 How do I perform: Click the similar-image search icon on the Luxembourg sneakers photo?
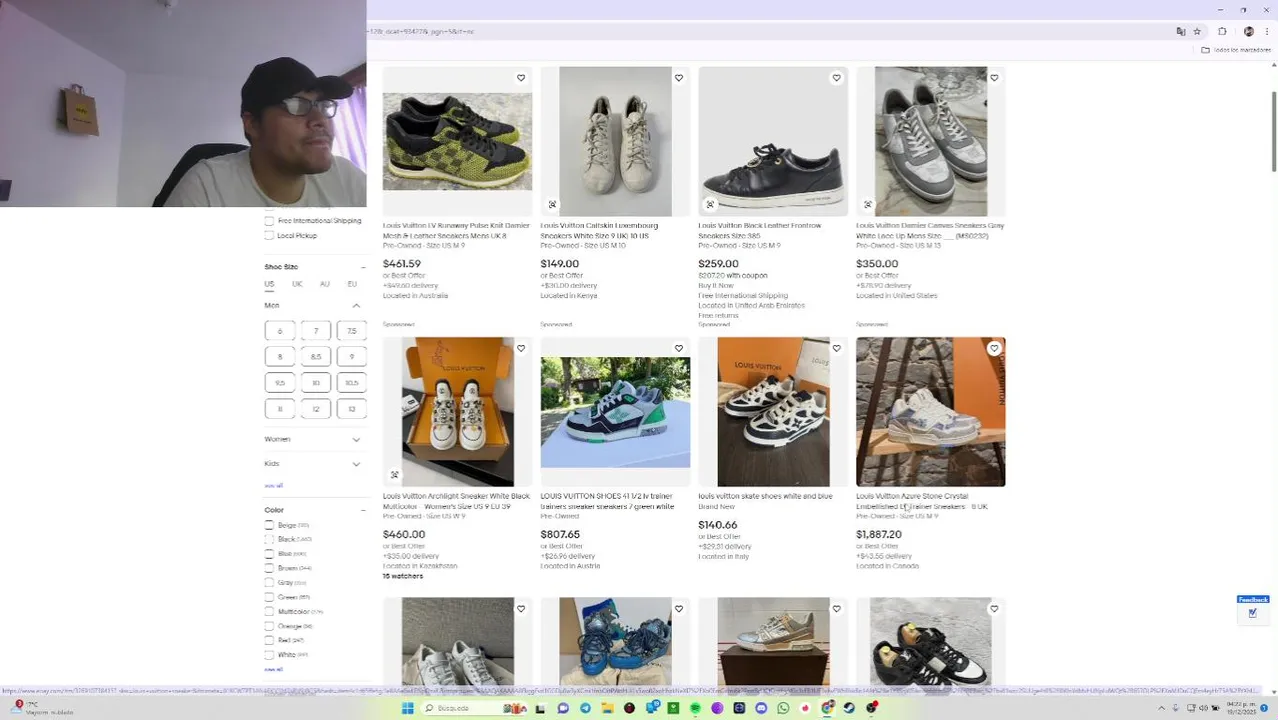click(x=552, y=205)
